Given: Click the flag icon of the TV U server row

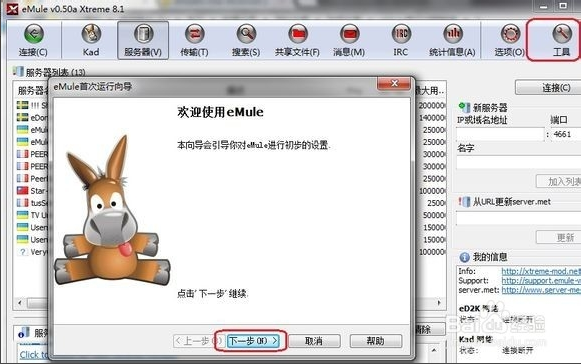Looking at the screenshot, I should [23, 215].
